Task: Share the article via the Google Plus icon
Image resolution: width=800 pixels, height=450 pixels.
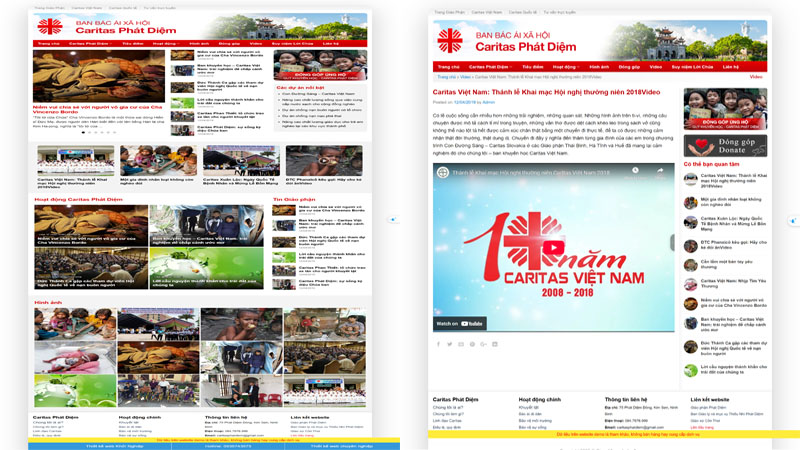Action: tap(483, 344)
